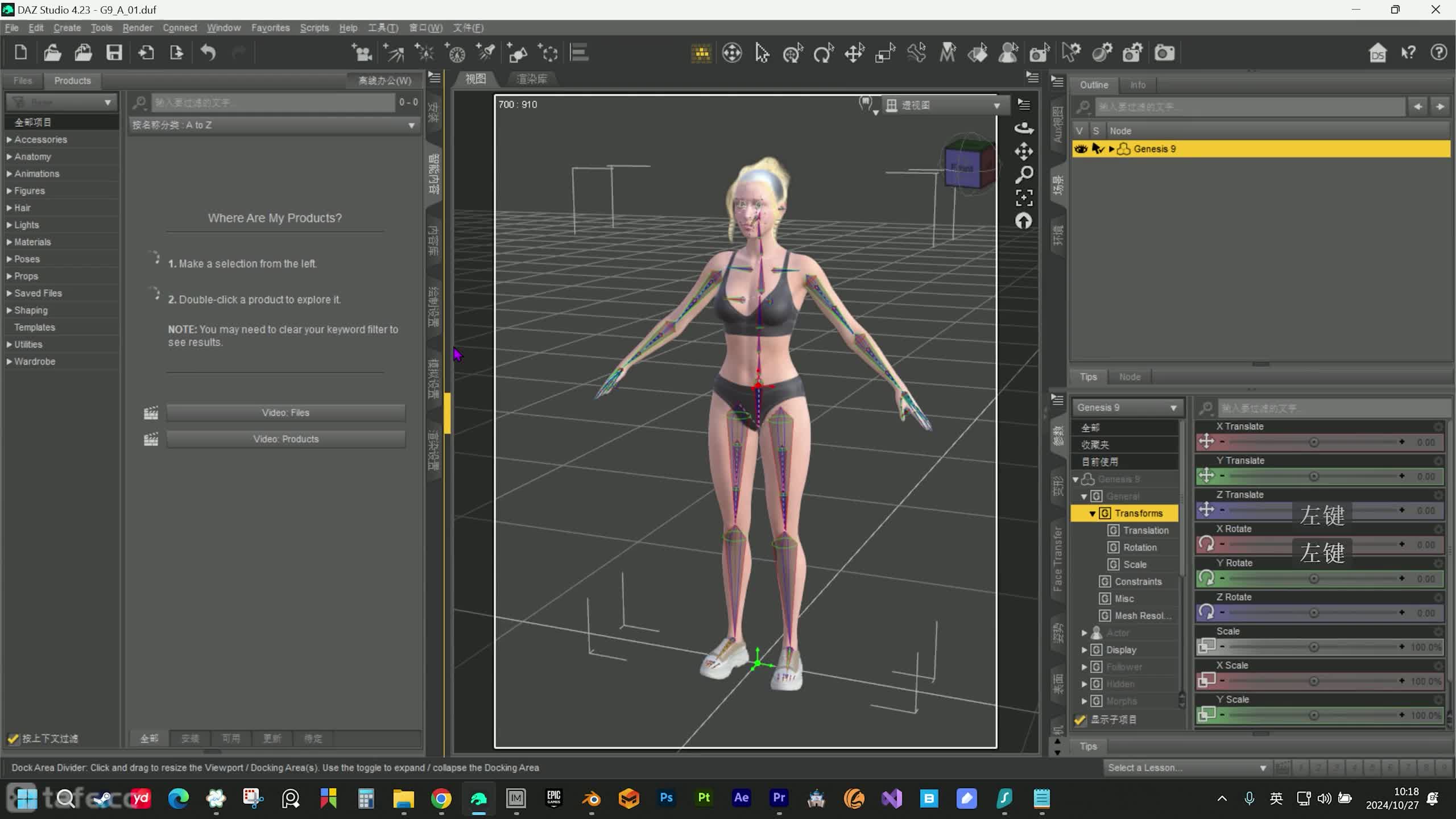The image size is (1456, 819).
Task: Toggle selectable arrow for Genesis 9 node
Action: (1097, 149)
